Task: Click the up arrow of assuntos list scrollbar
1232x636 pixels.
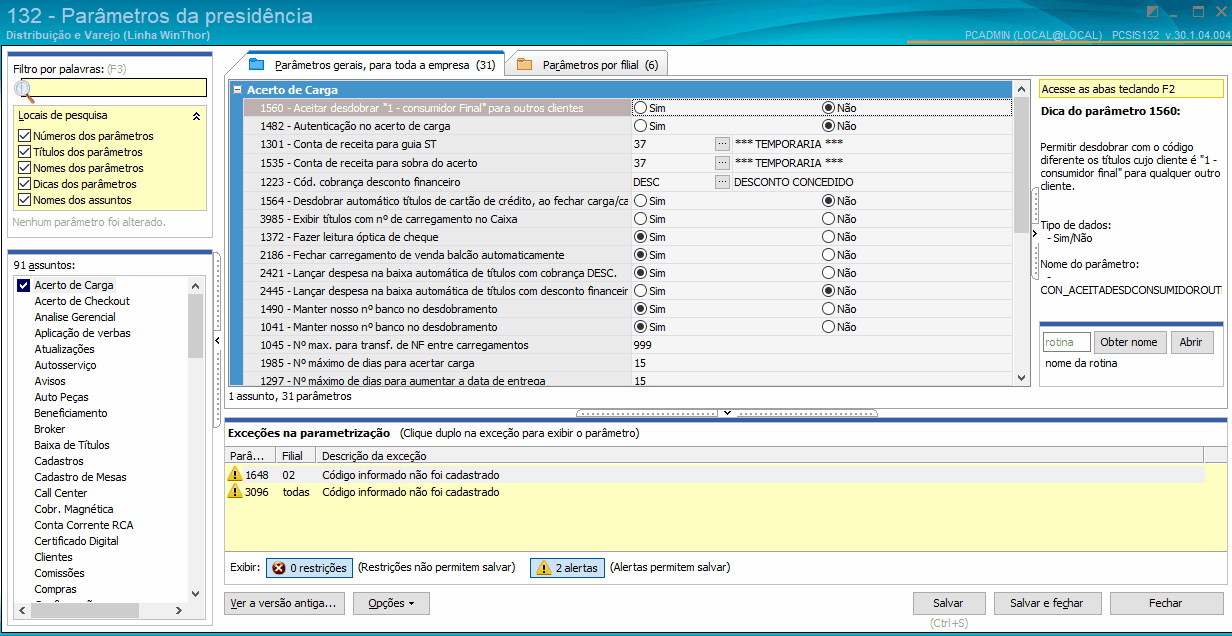Action: pyautogui.click(x=195, y=286)
